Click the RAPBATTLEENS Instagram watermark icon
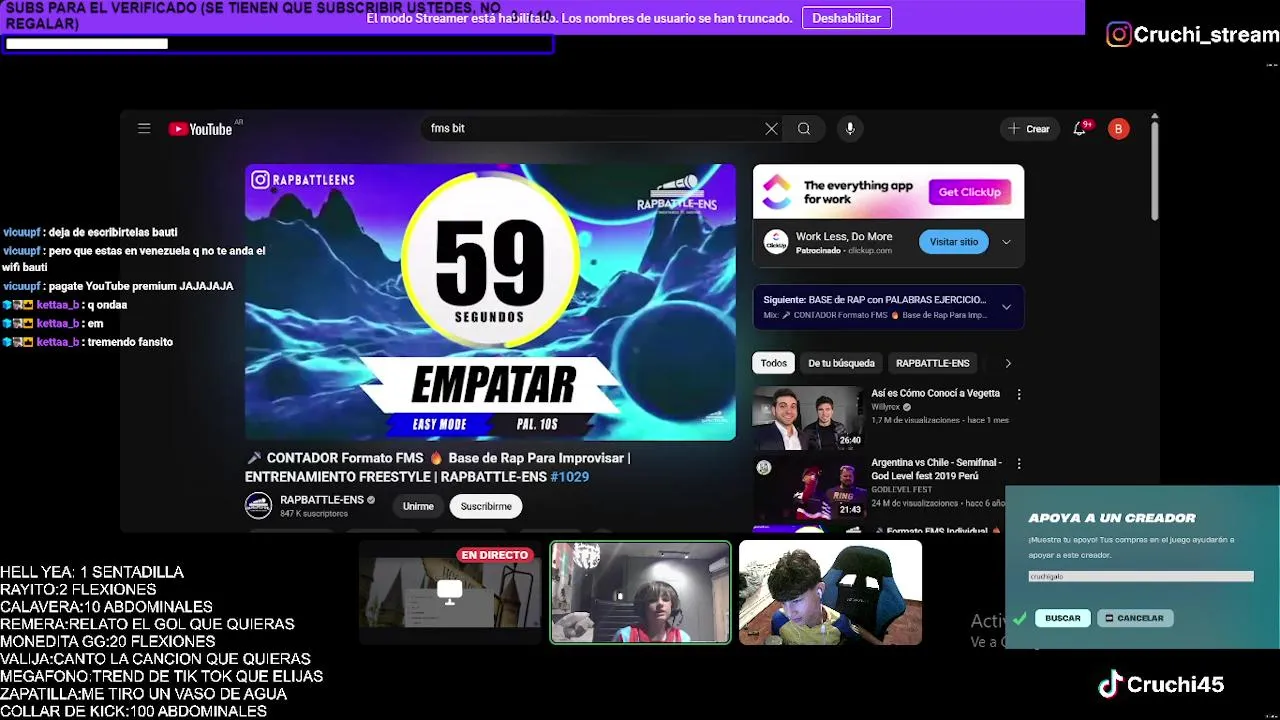The width and height of the screenshot is (1280, 720). [260, 180]
